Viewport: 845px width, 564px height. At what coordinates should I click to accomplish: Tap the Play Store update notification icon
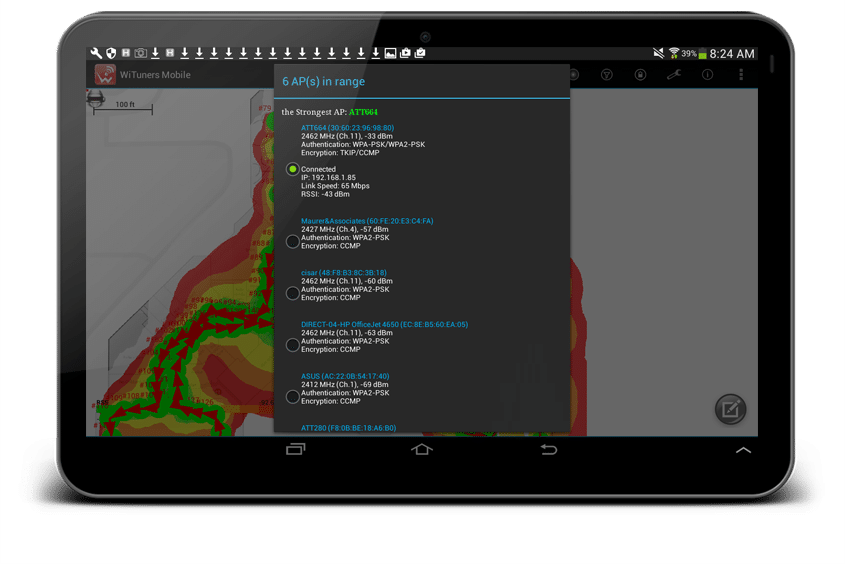(x=405, y=53)
